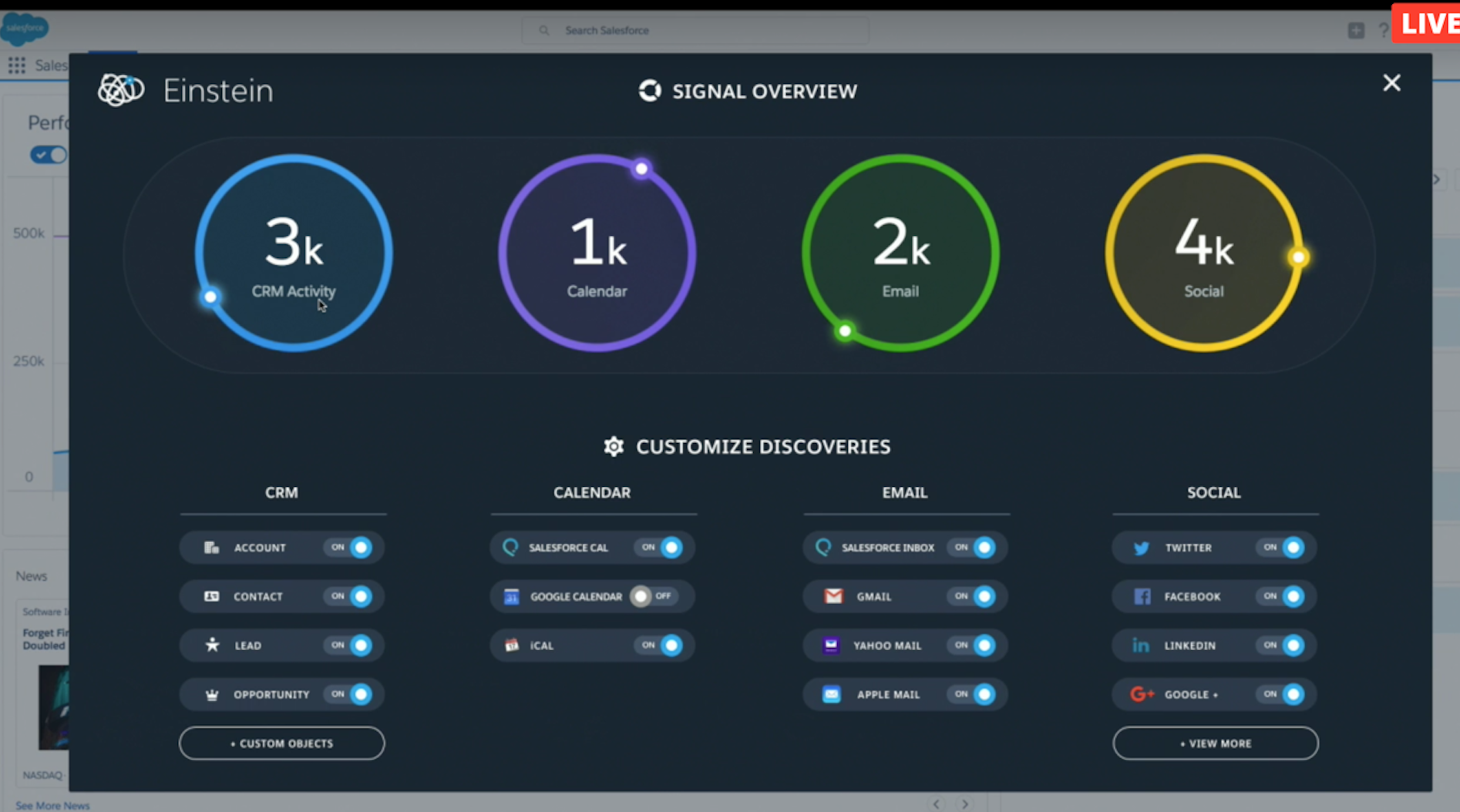Disable the Facebook toggle

pyautogui.click(x=1282, y=596)
